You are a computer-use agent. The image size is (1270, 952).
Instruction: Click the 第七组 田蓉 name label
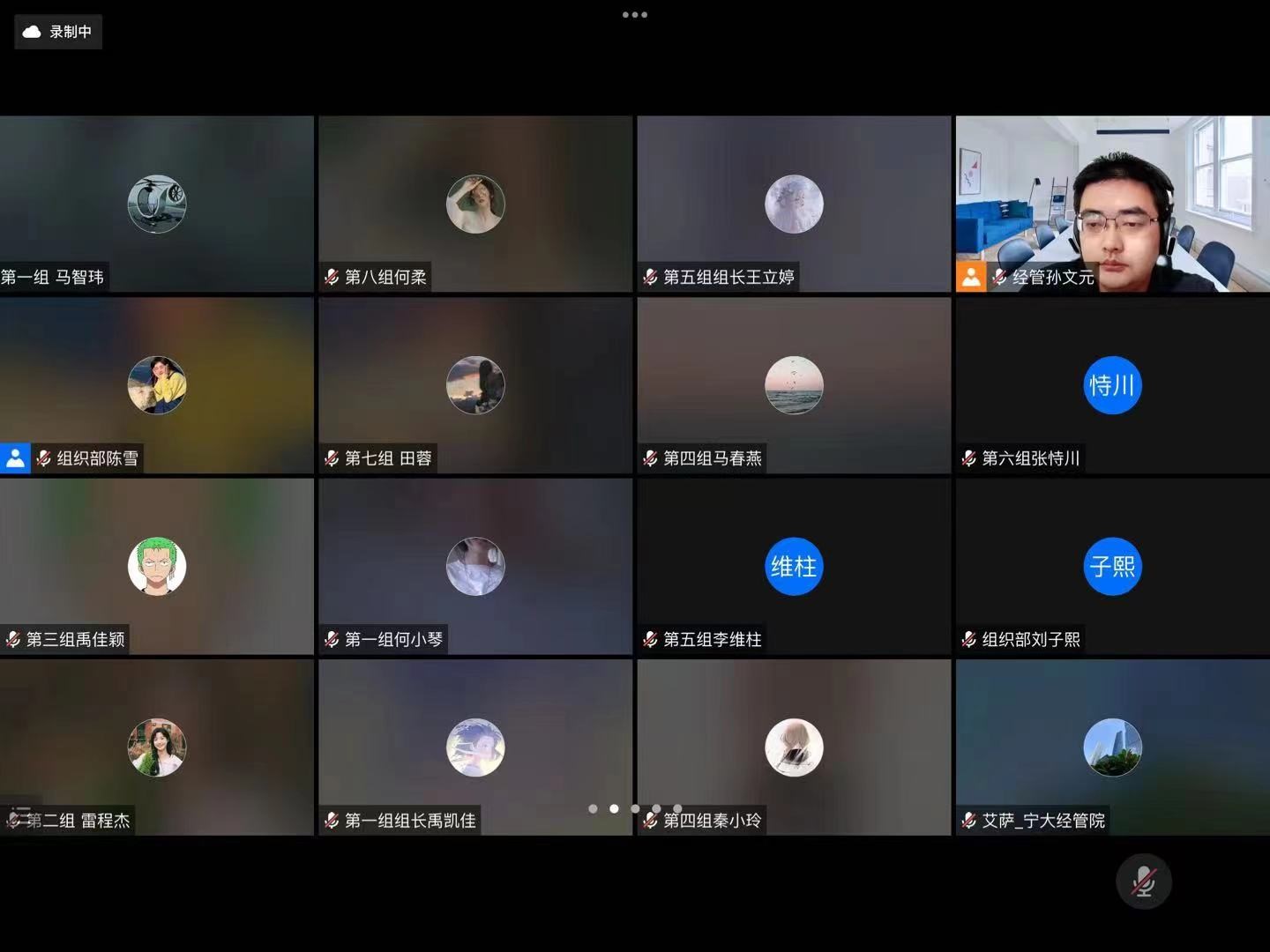[388, 458]
